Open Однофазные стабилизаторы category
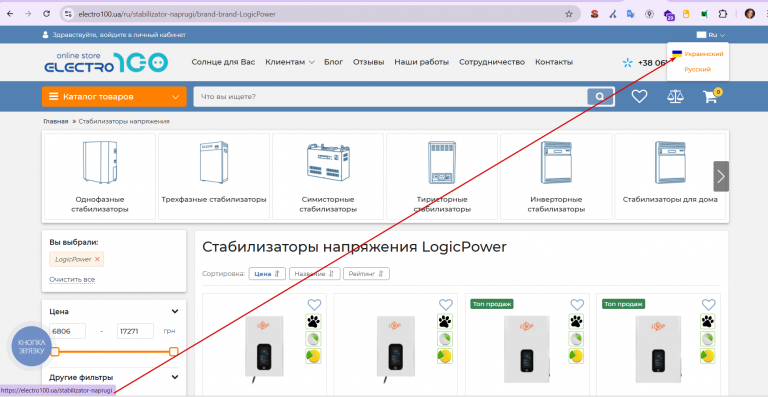The image size is (768, 397). click(x=100, y=176)
